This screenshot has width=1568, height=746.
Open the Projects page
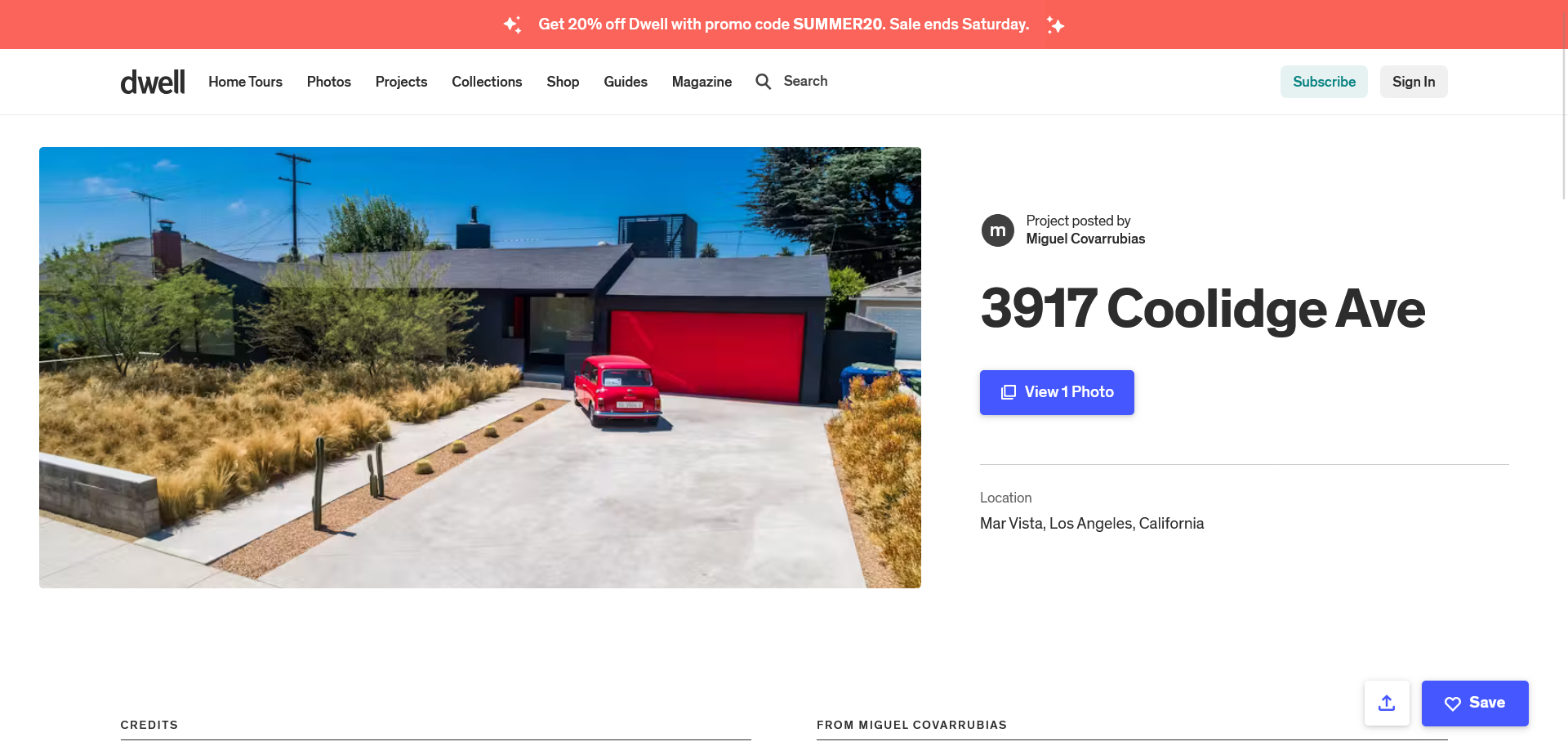pos(401,82)
